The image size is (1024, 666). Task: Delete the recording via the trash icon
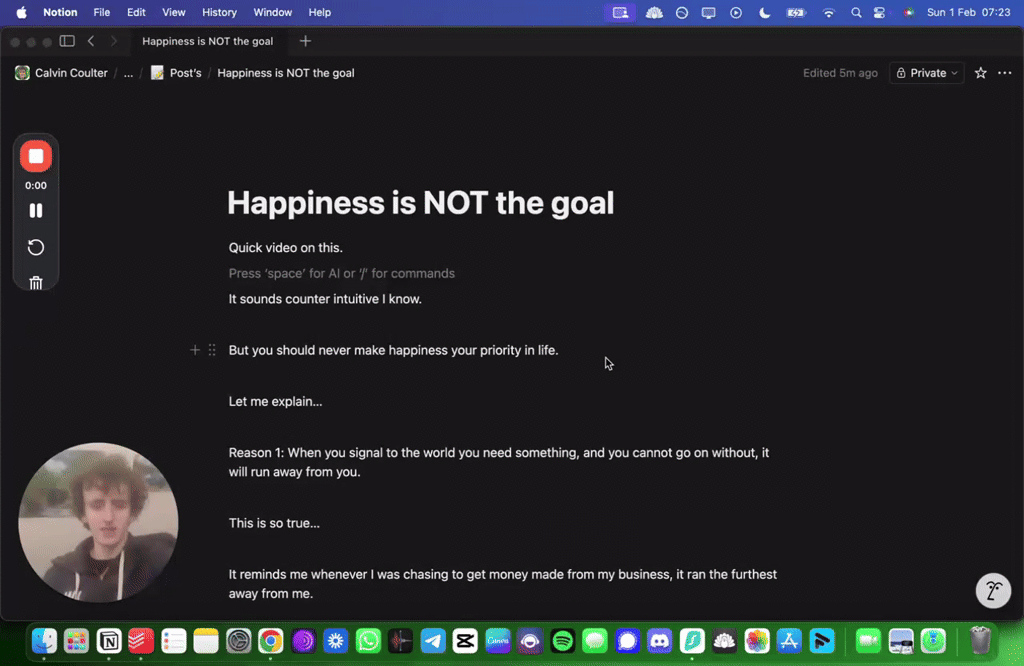coord(36,282)
